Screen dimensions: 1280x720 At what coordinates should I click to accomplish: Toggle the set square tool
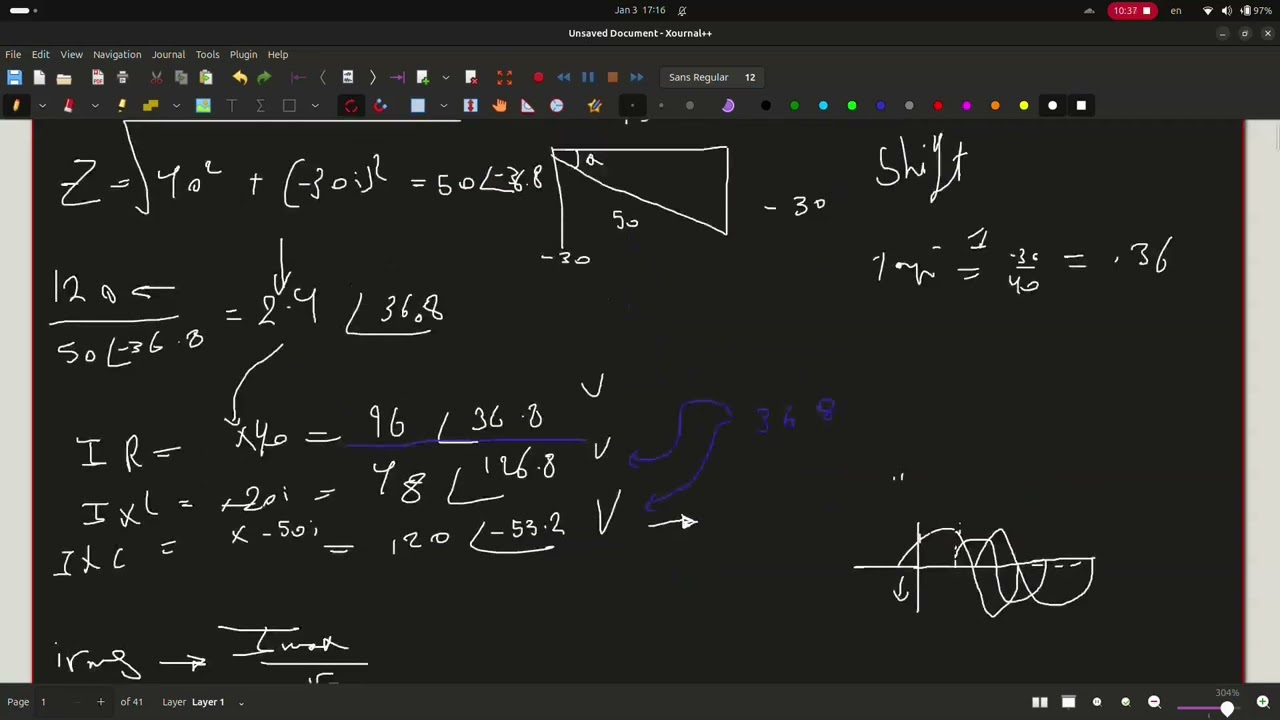(x=528, y=105)
